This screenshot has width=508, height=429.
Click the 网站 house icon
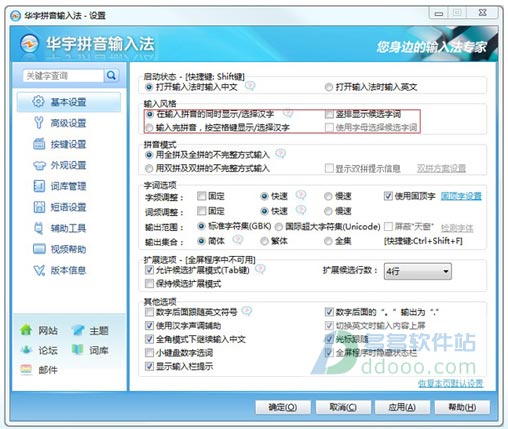click(26, 330)
